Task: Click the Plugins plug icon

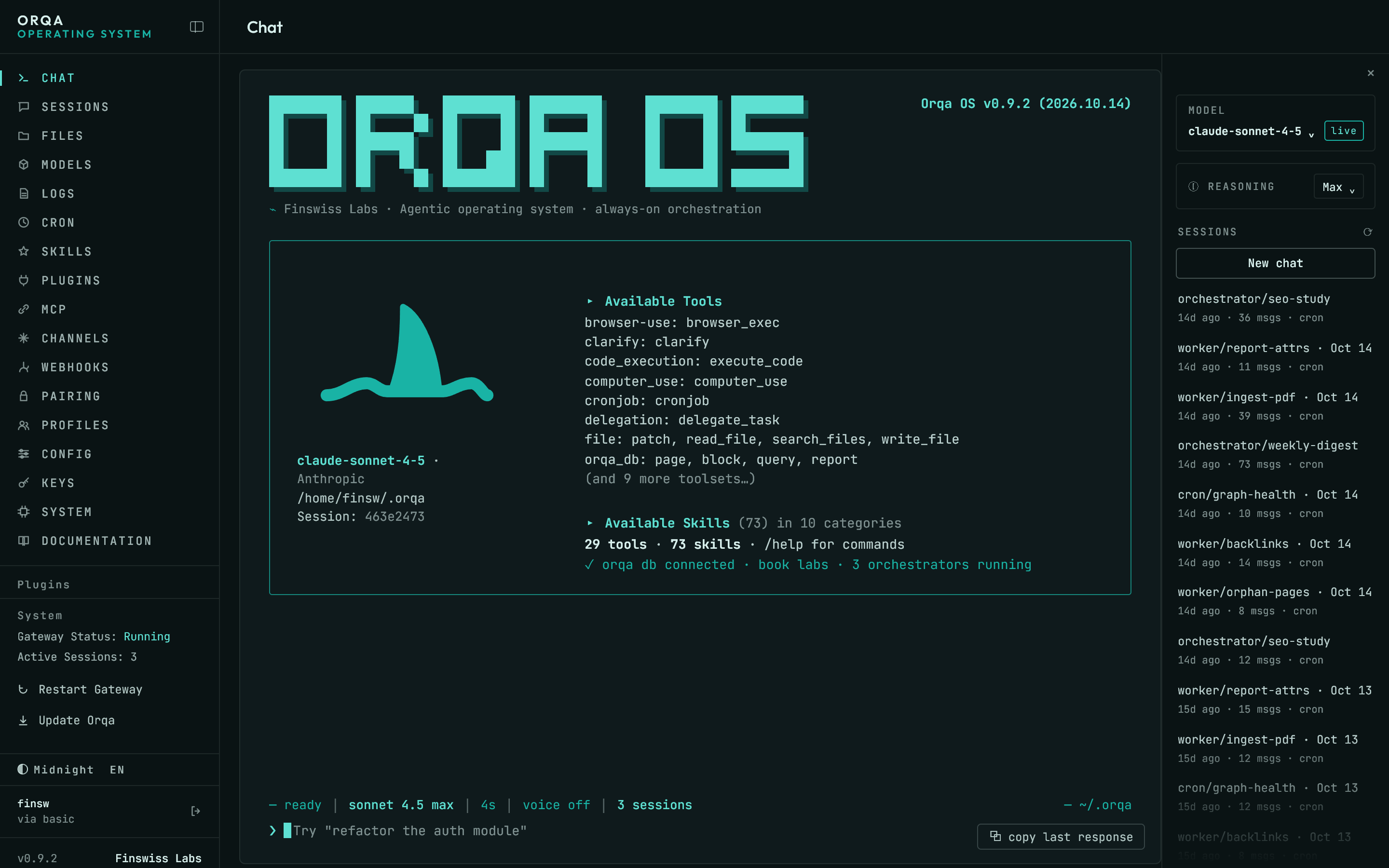Action: (x=24, y=281)
